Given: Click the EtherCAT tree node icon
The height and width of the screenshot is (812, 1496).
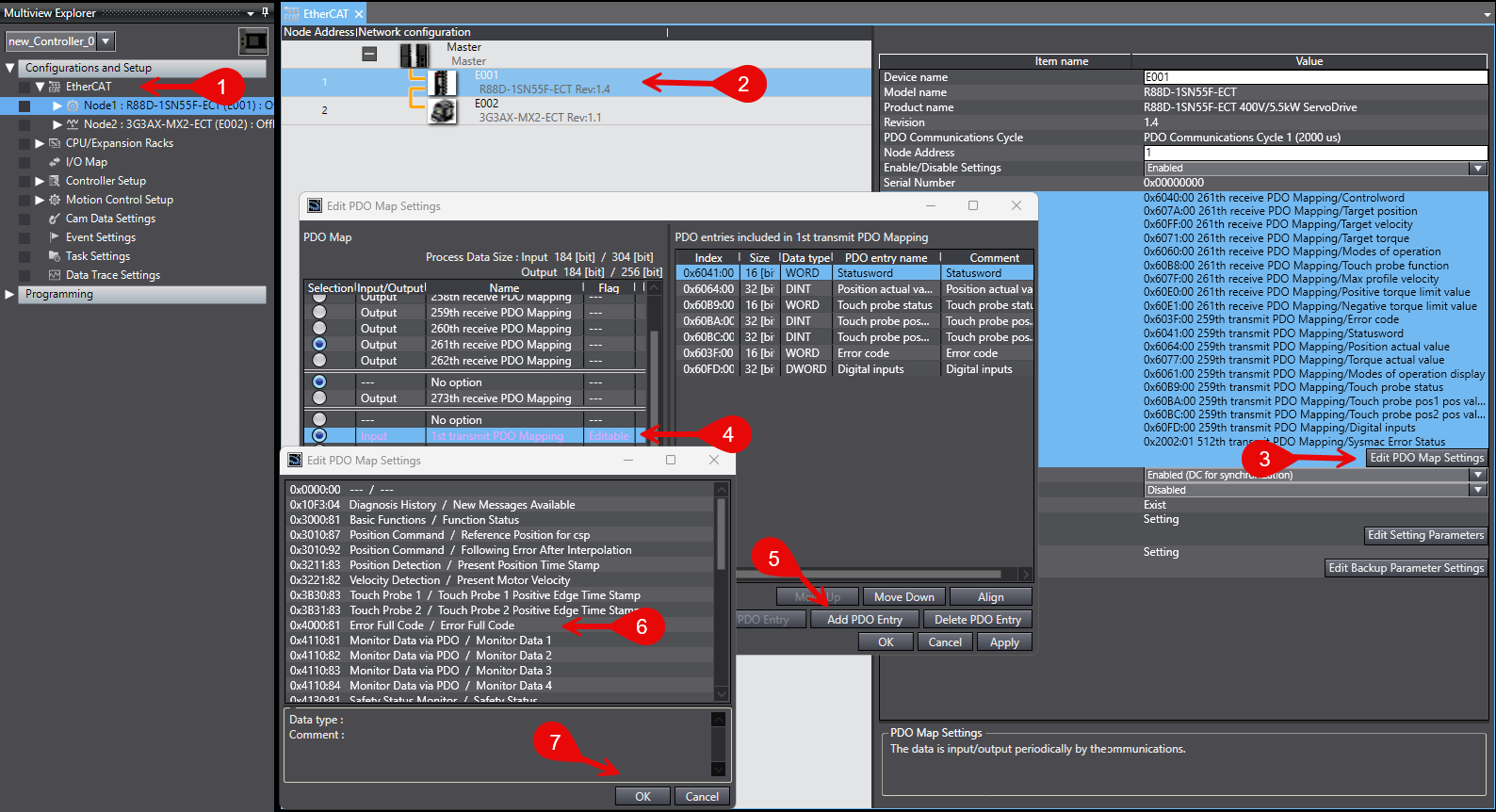Looking at the screenshot, I should pos(55,87).
